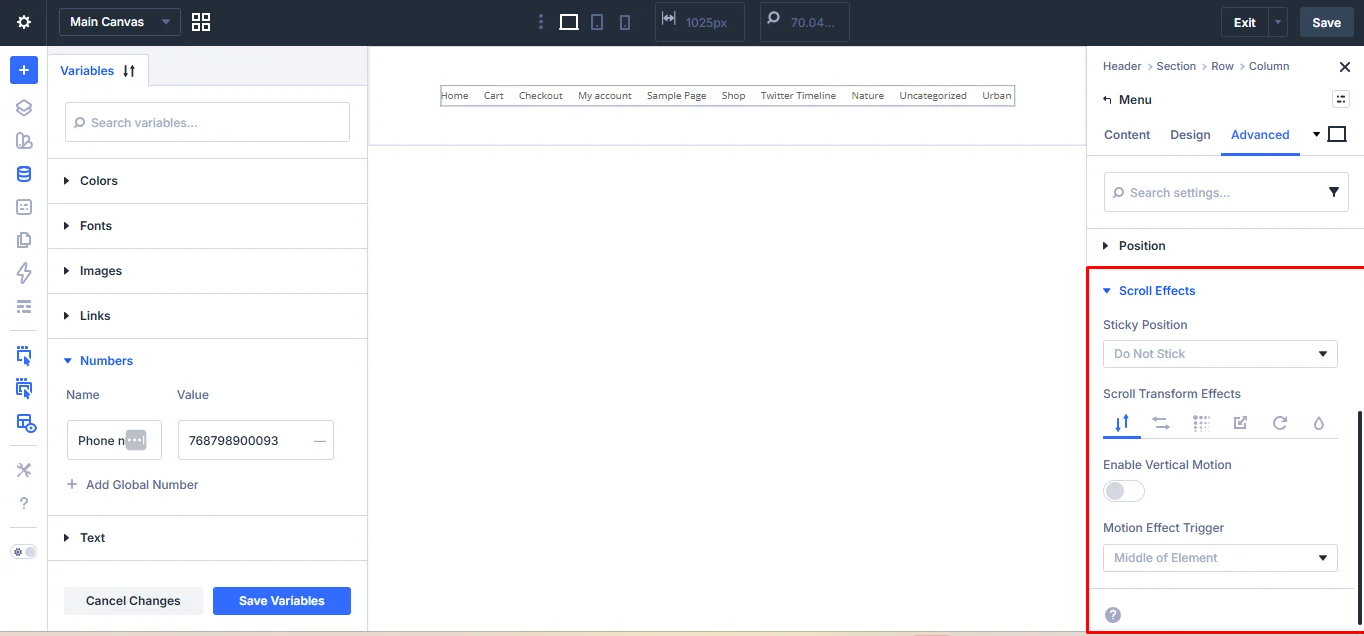The image size is (1364, 636).
Task: Click the lightning bolt sidebar icon
Action: (24, 273)
